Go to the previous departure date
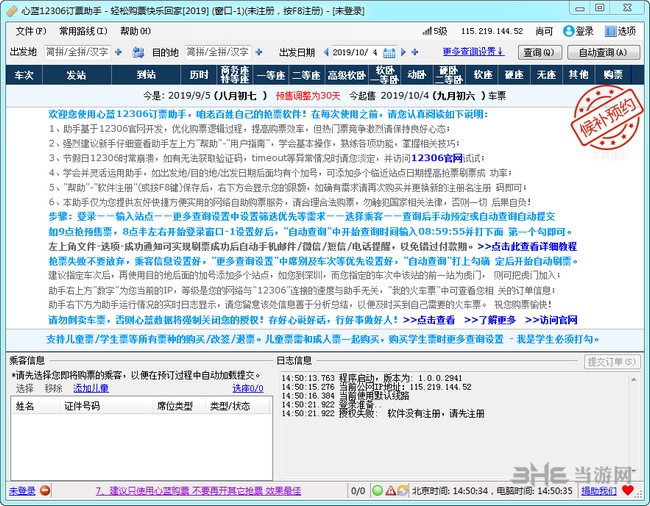 [326, 52]
